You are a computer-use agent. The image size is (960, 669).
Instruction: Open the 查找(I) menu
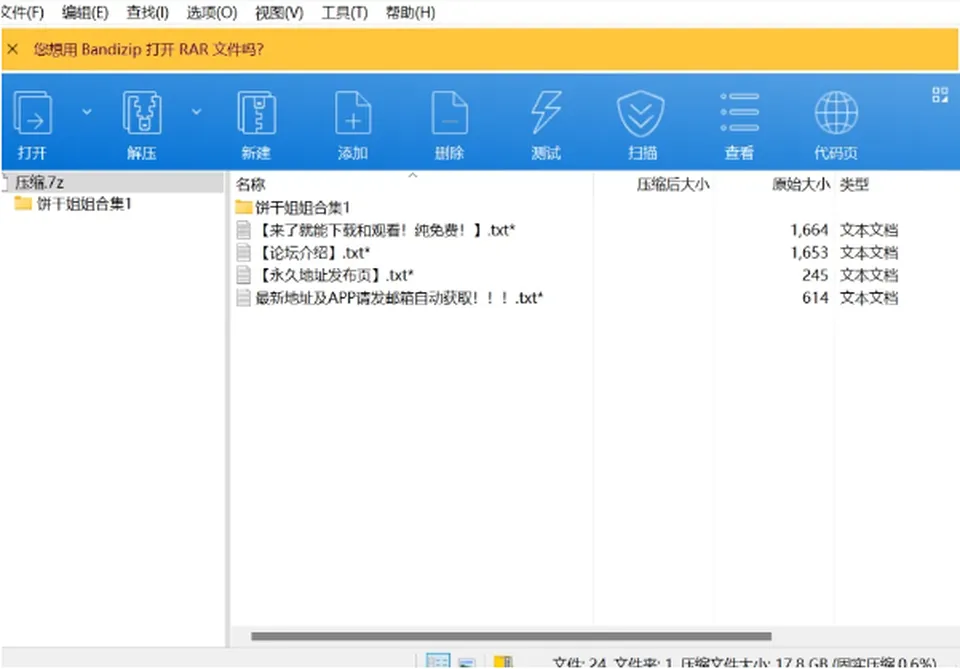(x=148, y=12)
